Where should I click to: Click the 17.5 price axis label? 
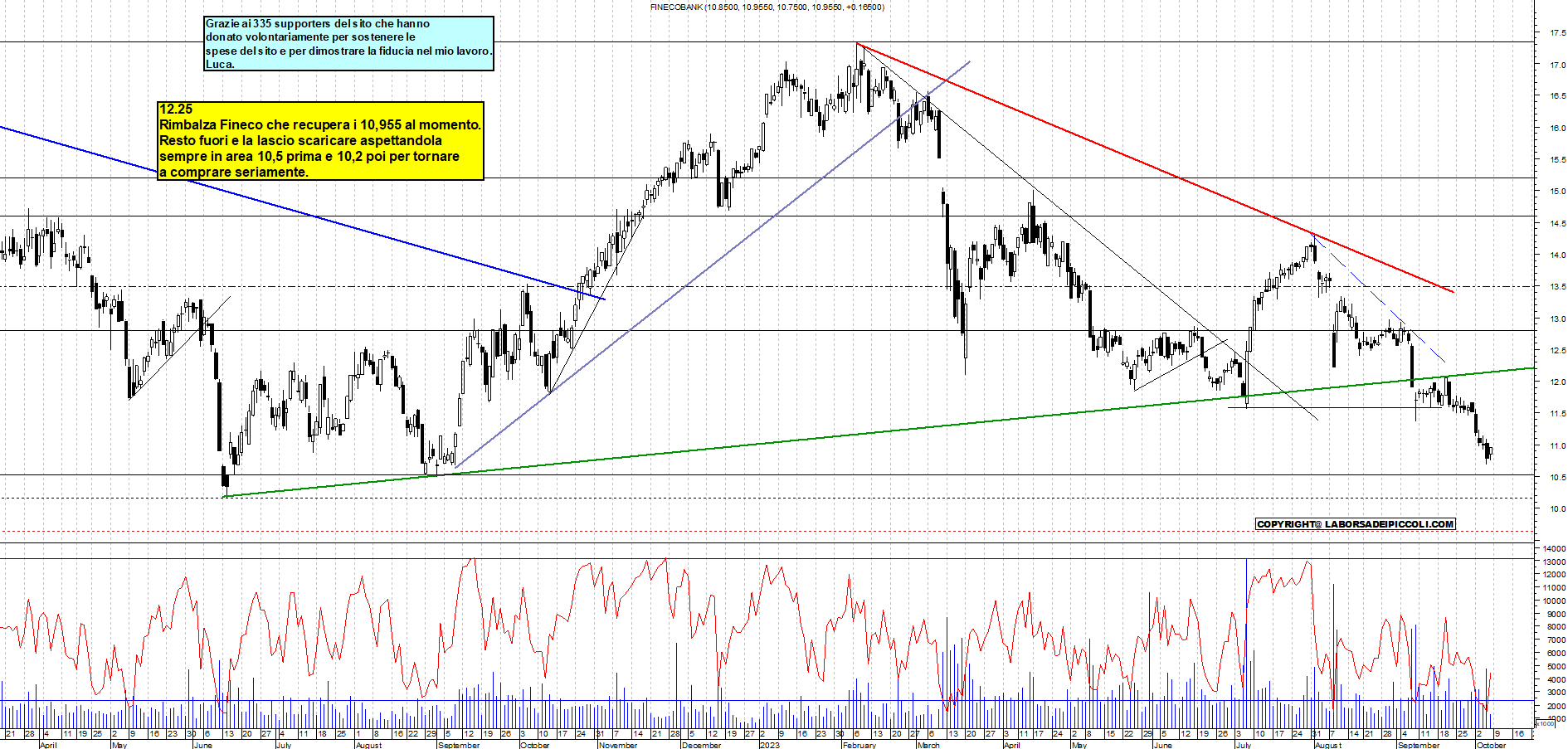1557,33
